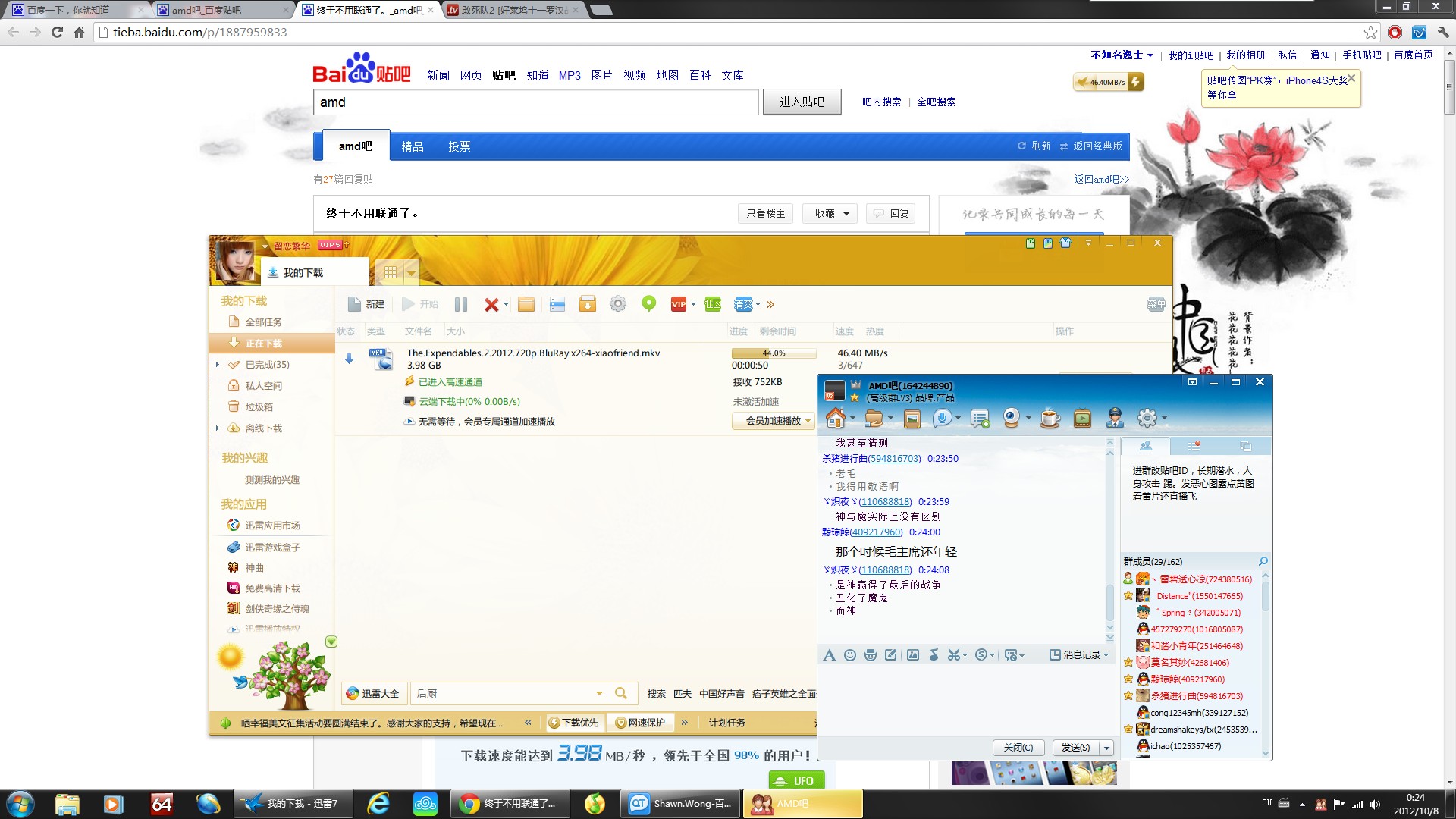Screen dimensions: 1456x819
Task: Click 发送(S) to send the QQ message
Action: click(x=1076, y=748)
